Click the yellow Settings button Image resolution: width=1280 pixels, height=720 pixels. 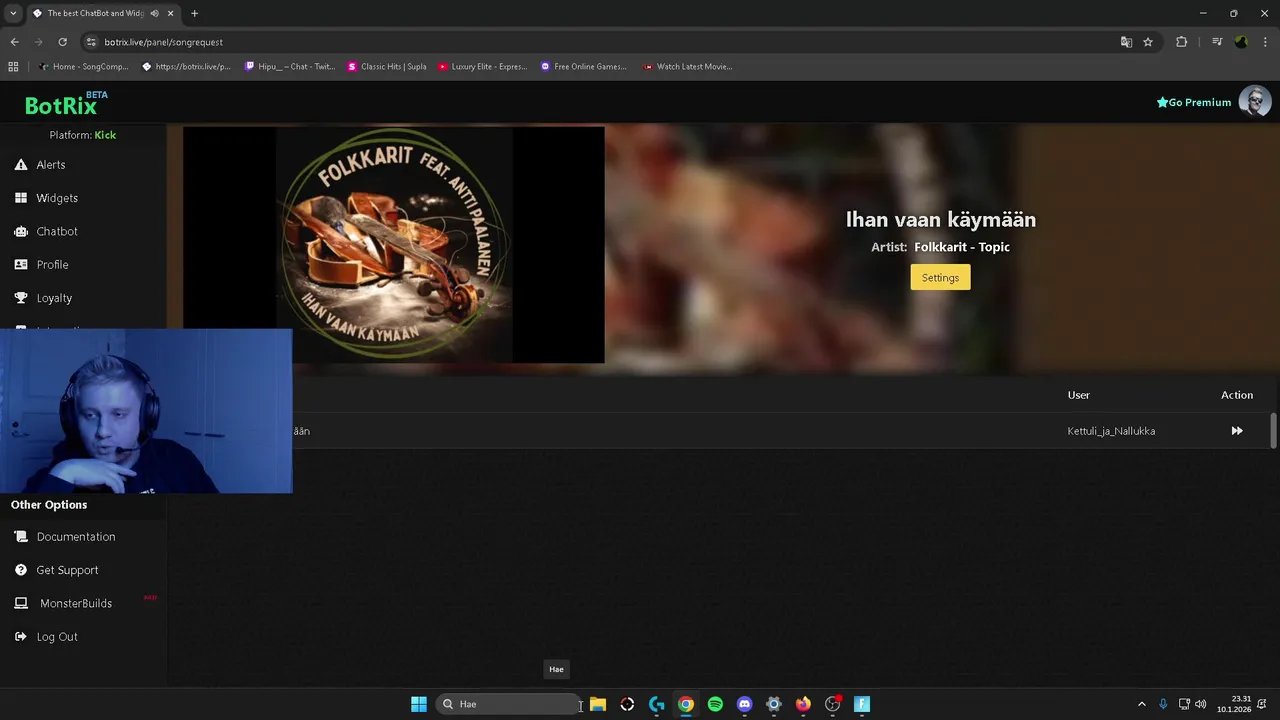940,278
